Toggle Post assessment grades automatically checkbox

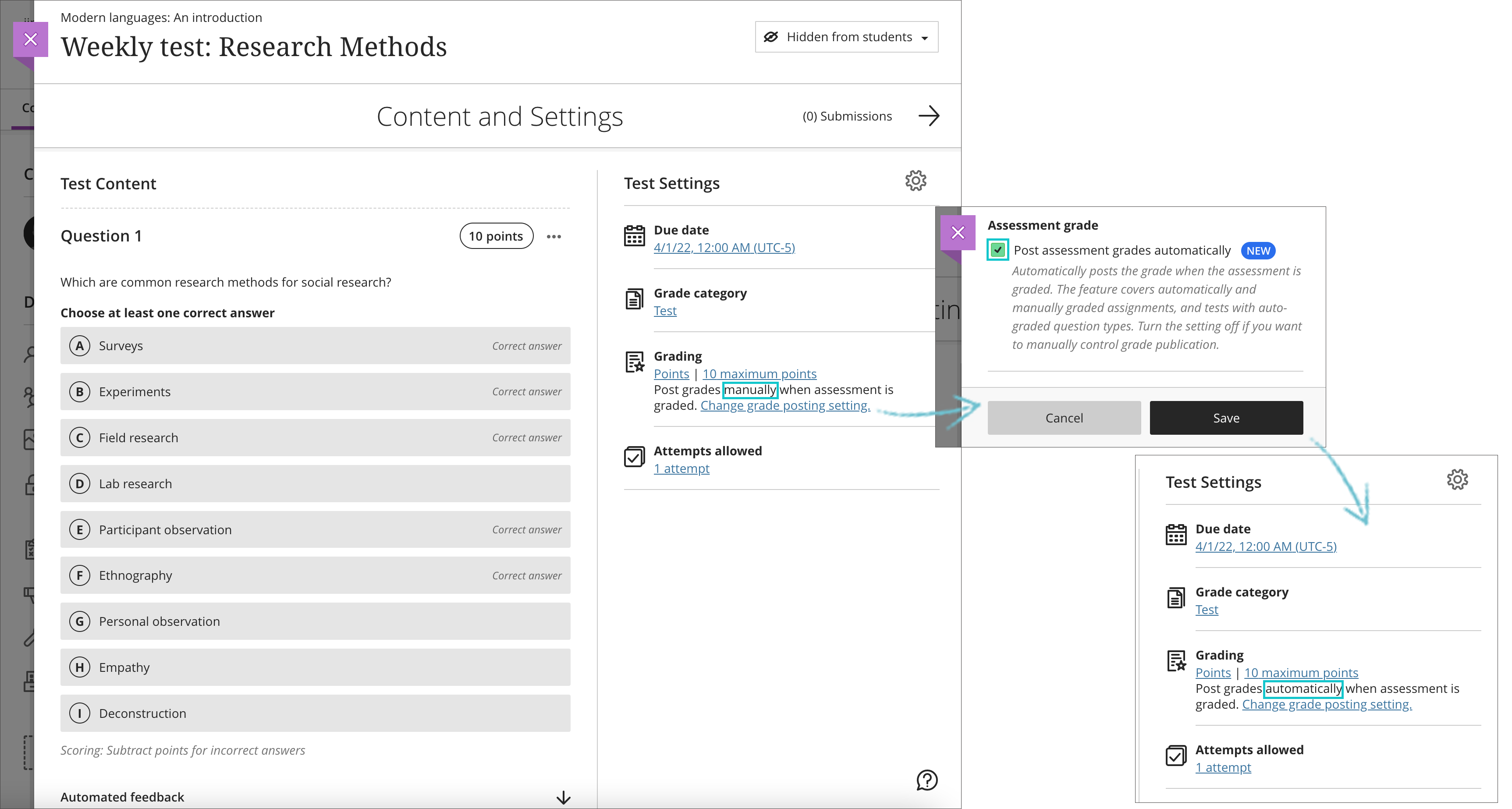tap(997, 250)
